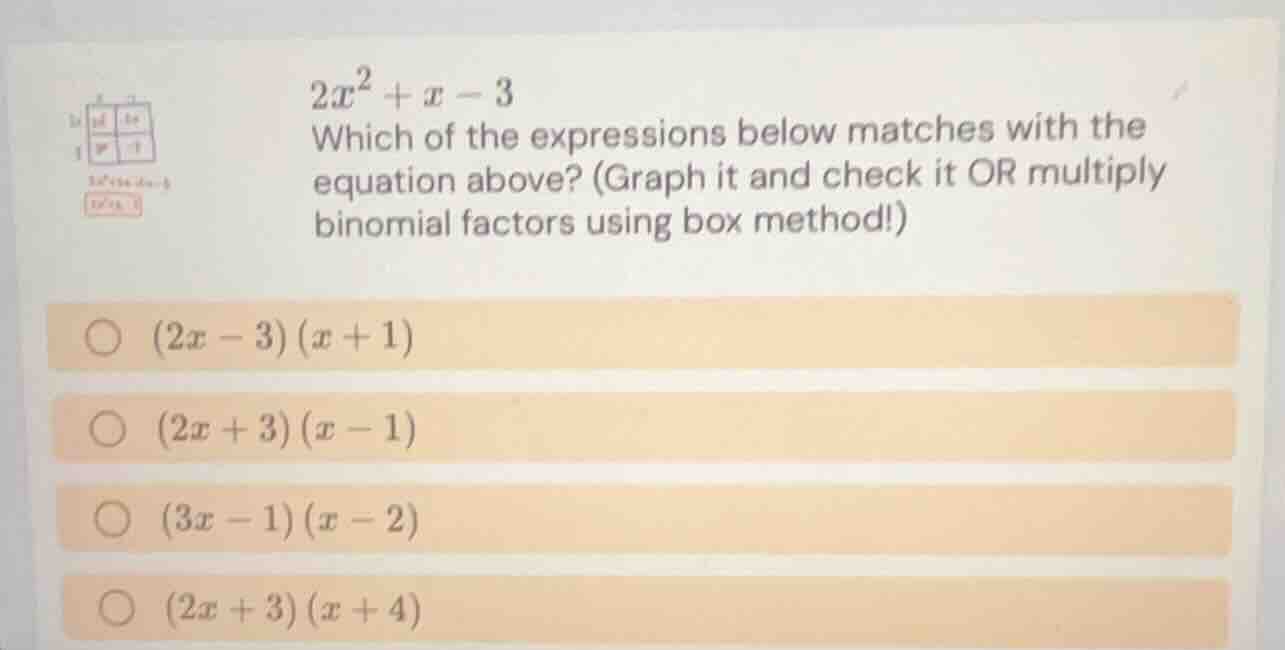
Task: Select the radio button for (2x − 3)(x + 1)
Action: pos(104,336)
